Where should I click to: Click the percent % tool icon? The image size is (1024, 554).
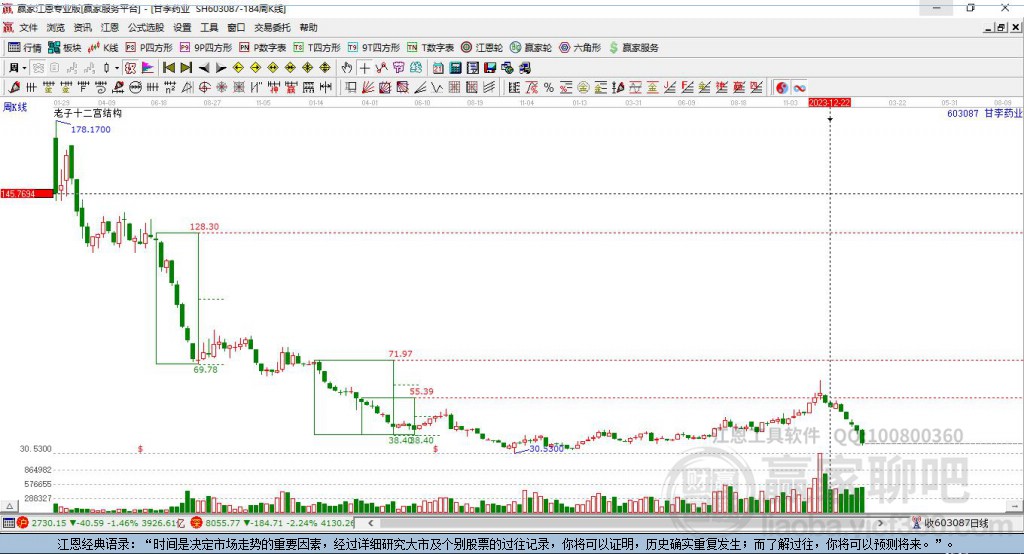(549, 88)
